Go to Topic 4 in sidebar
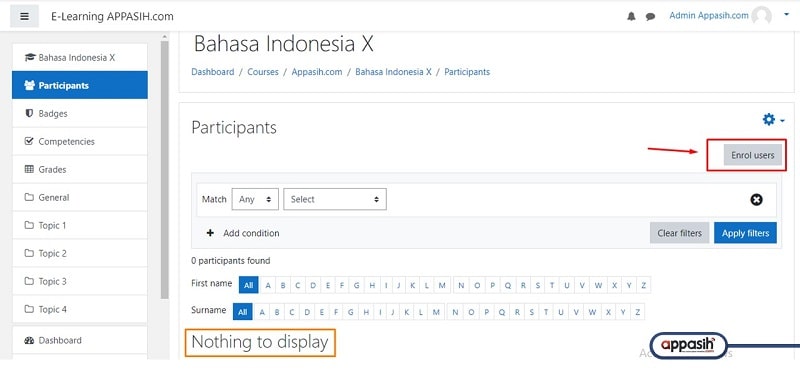This screenshot has width=800, height=372. [80, 310]
